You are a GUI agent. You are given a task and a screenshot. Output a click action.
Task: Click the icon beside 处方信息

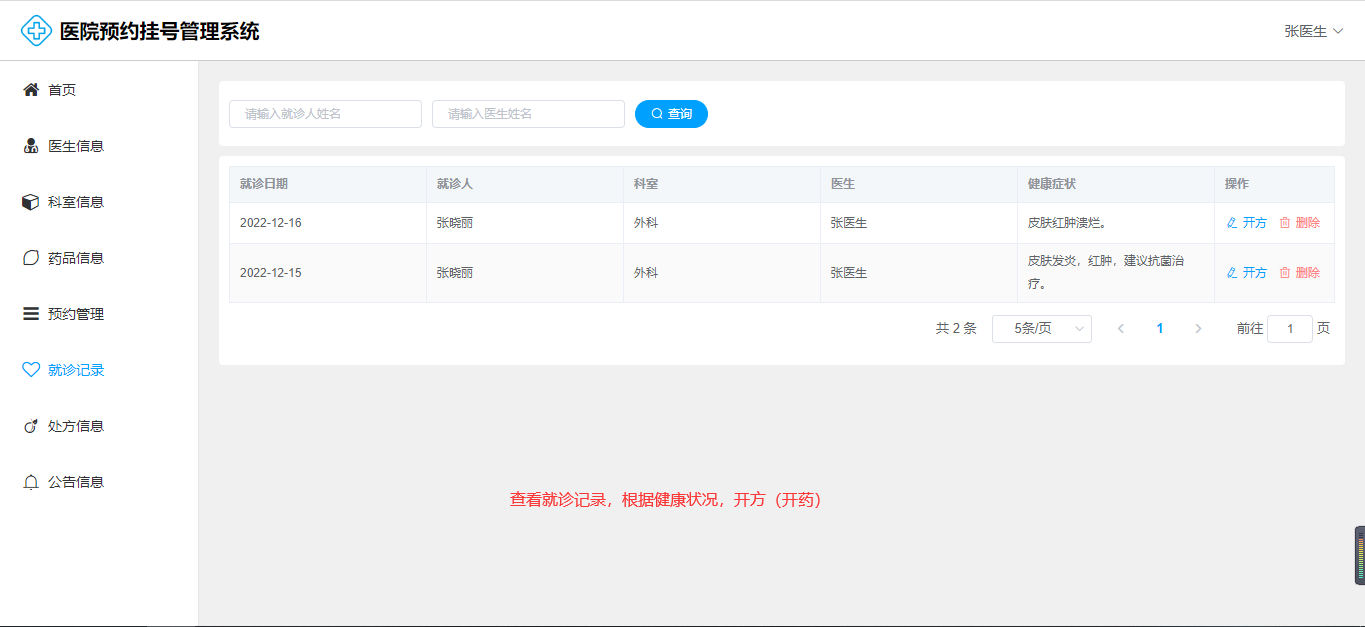click(x=31, y=426)
